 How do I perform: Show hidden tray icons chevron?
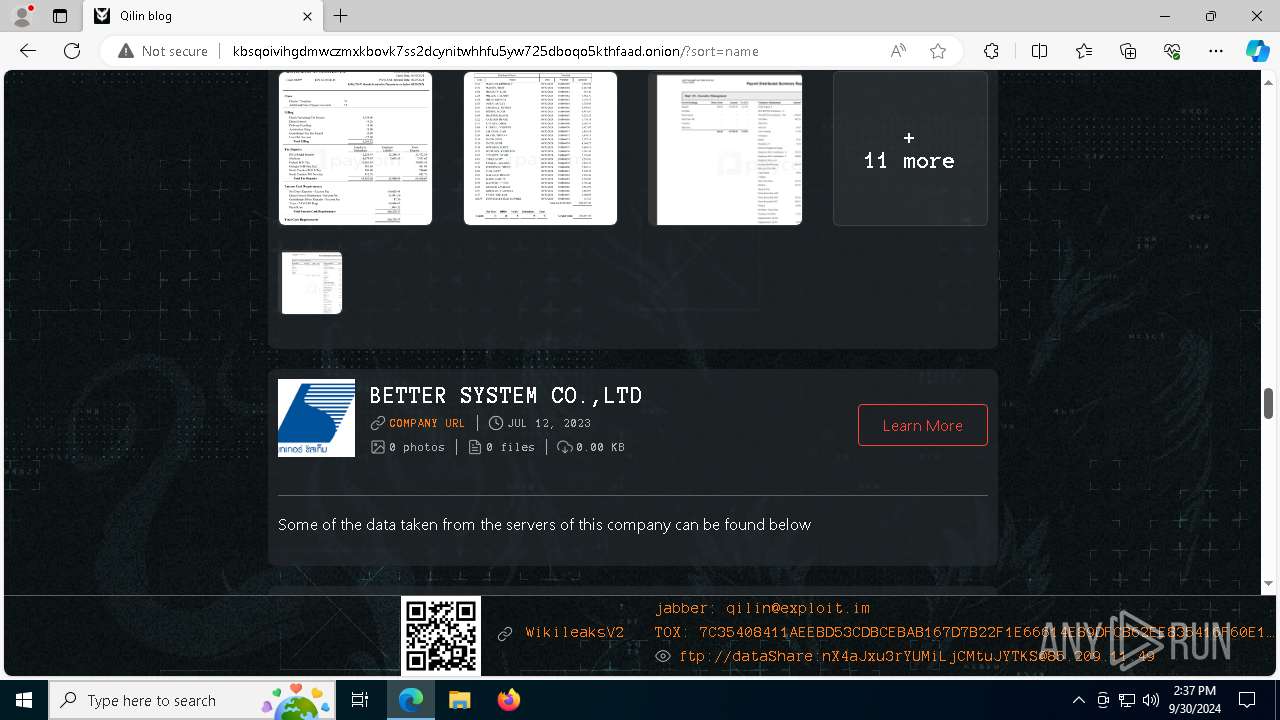1078,700
